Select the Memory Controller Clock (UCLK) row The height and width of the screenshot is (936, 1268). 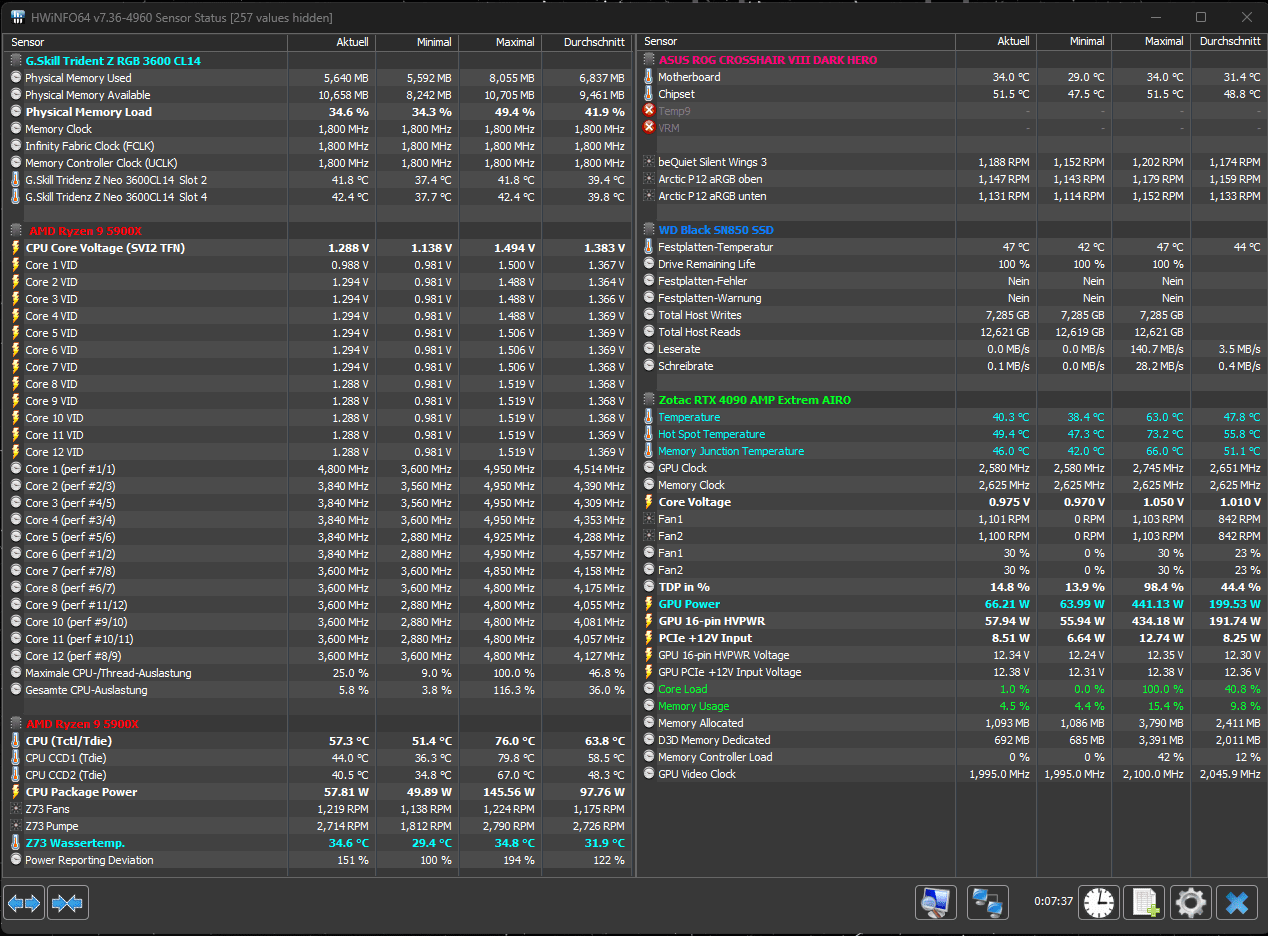[x=319, y=163]
